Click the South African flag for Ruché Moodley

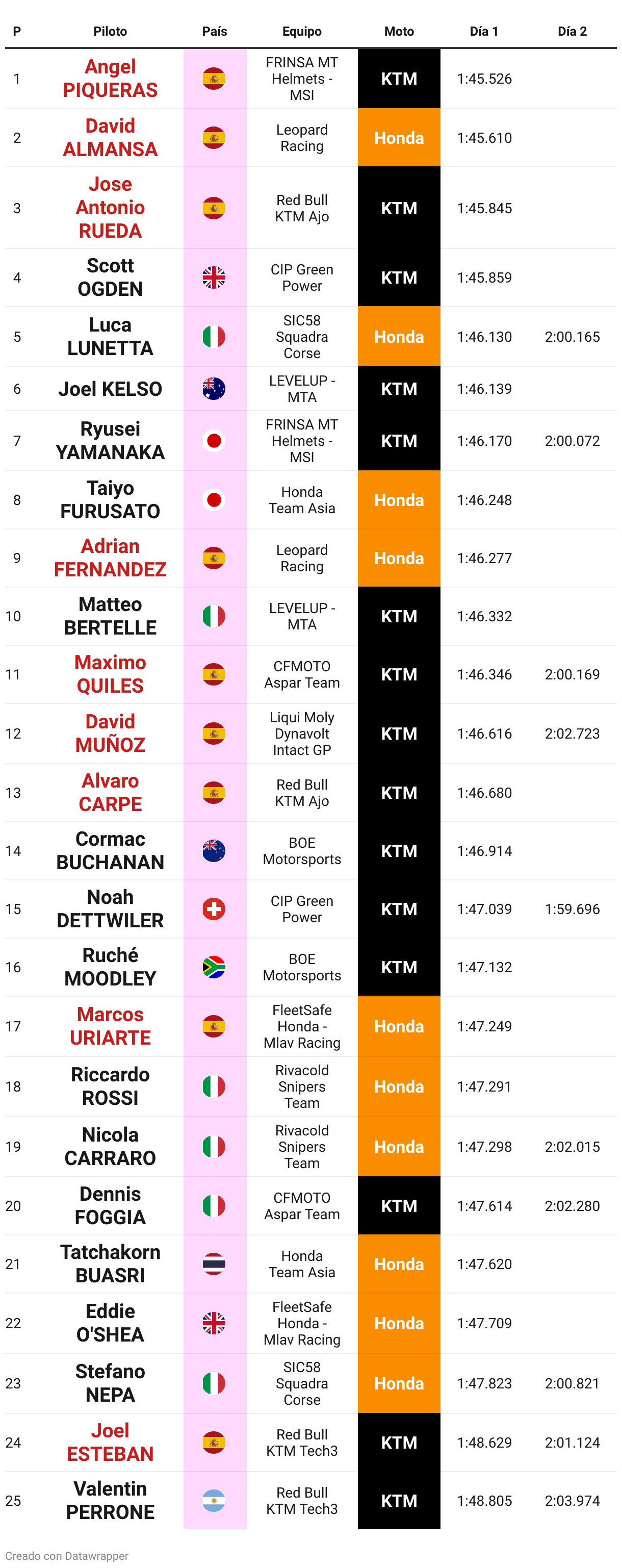214,967
